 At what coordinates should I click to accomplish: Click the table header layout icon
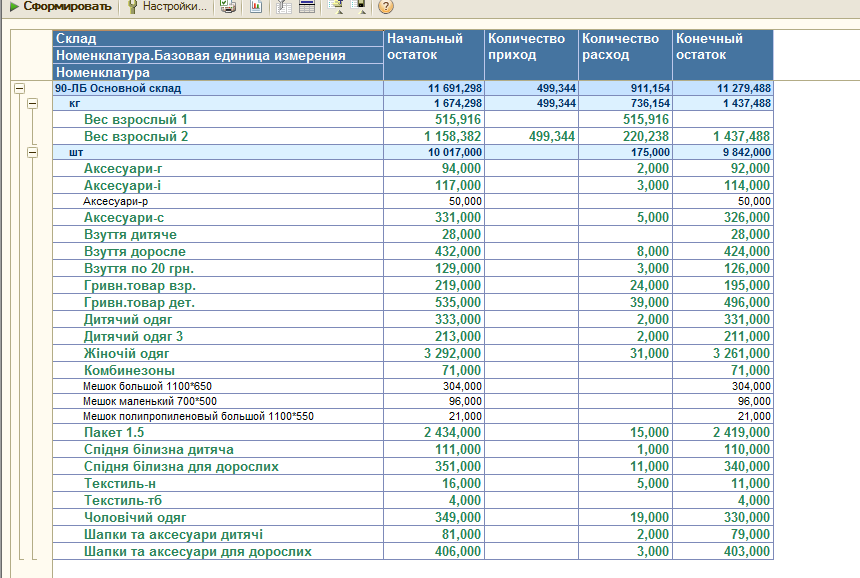(x=307, y=7)
